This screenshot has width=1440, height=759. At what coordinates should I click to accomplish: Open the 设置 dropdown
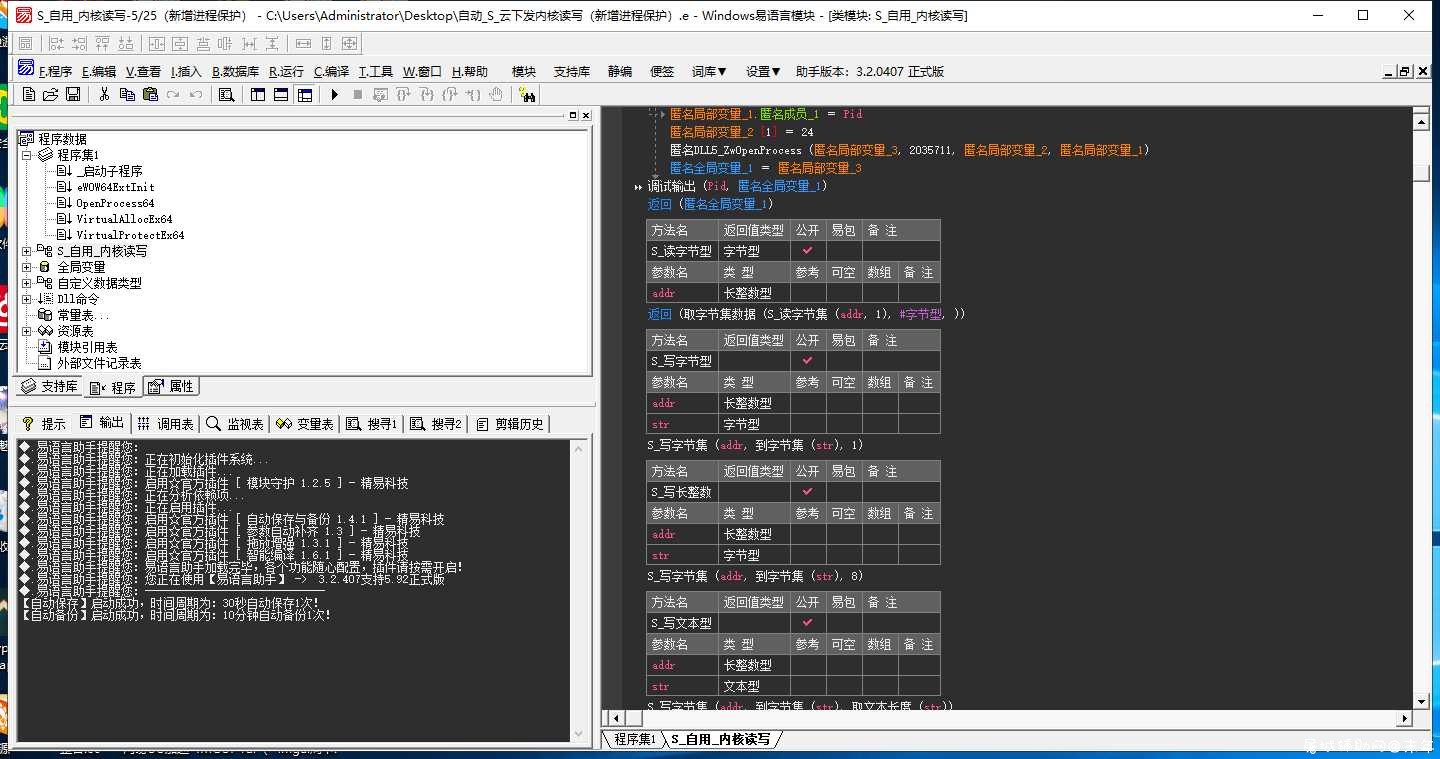[x=763, y=71]
